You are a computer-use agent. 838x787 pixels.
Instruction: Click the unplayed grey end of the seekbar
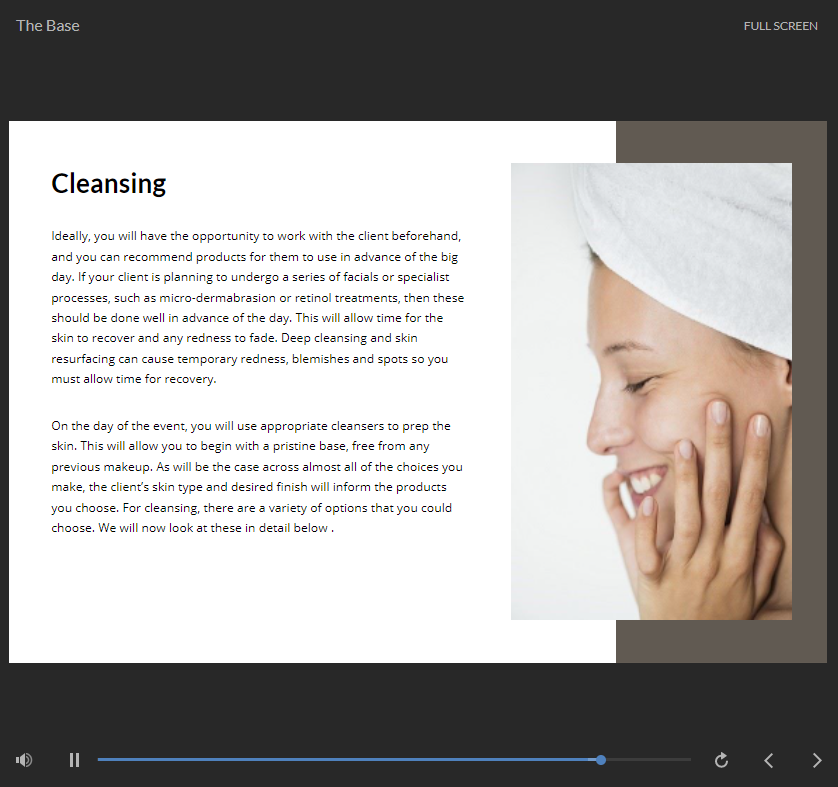click(650, 760)
